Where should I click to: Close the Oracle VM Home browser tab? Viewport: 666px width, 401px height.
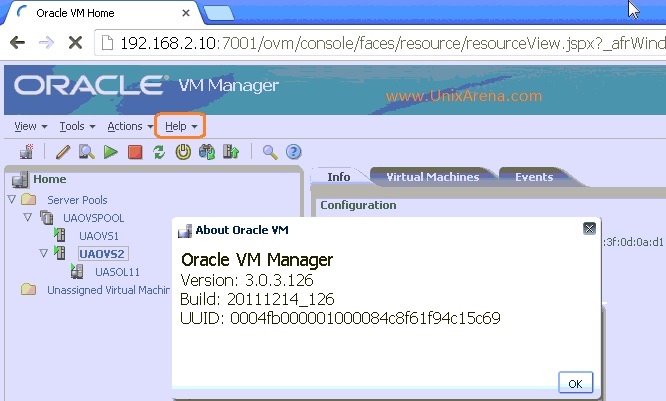click(186, 13)
